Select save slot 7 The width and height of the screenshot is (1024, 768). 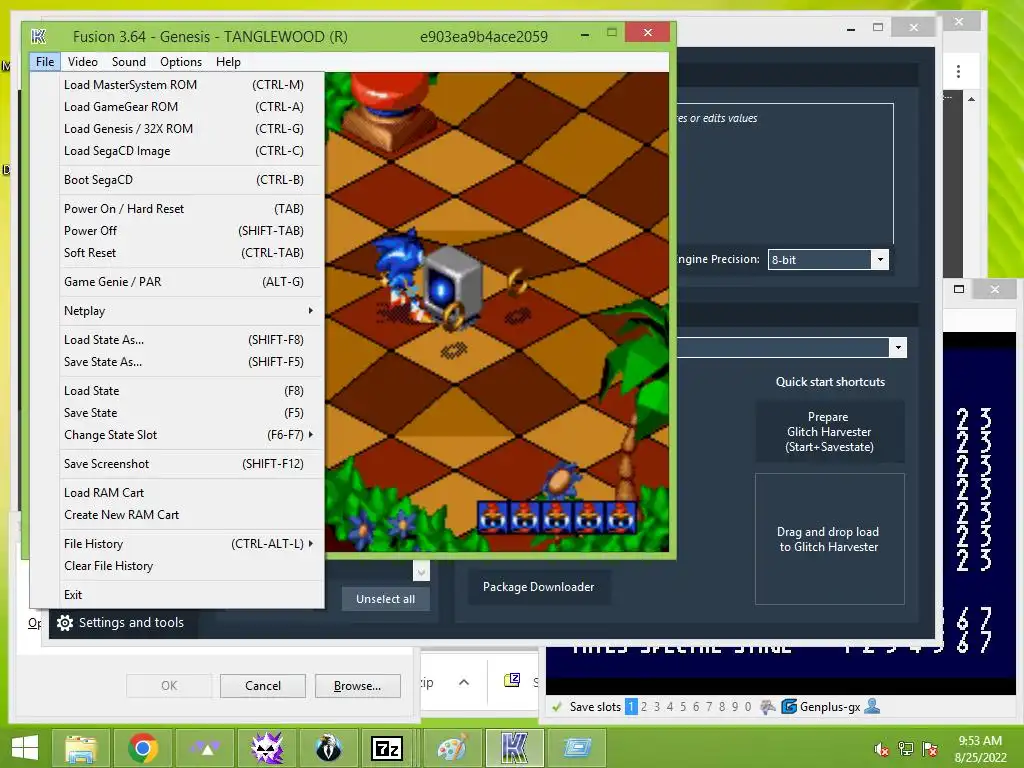(x=709, y=707)
